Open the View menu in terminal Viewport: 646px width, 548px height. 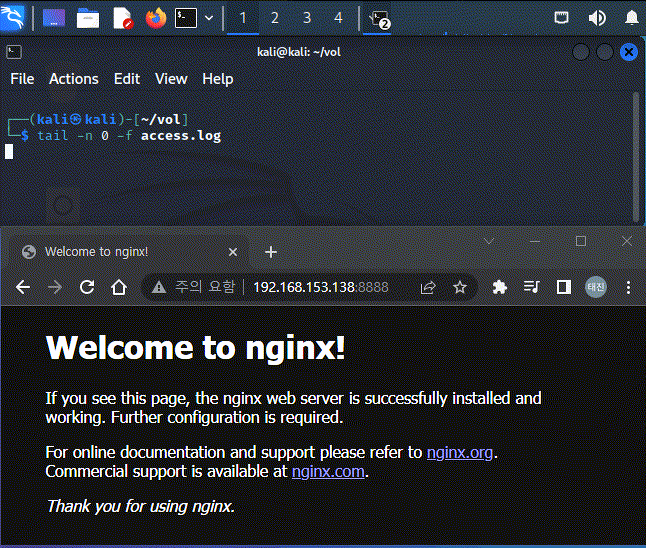pos(171,79)
